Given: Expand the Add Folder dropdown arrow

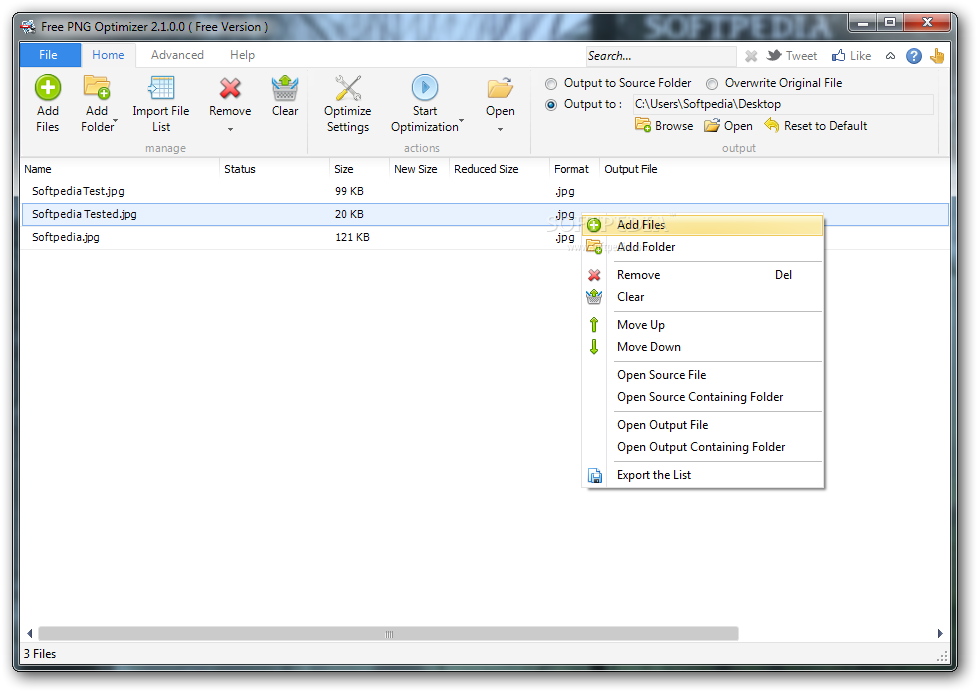Looking at the screenshot, I should 115,120.
